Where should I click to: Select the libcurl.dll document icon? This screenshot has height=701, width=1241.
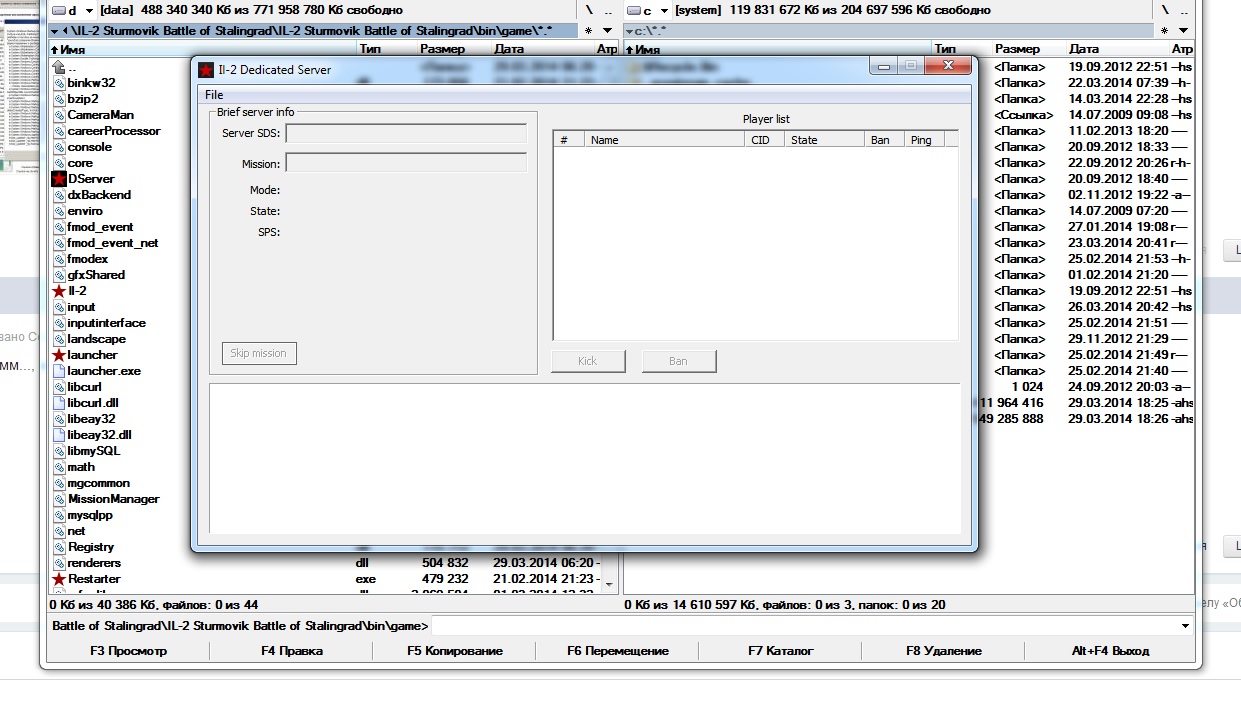pos(59,403)
